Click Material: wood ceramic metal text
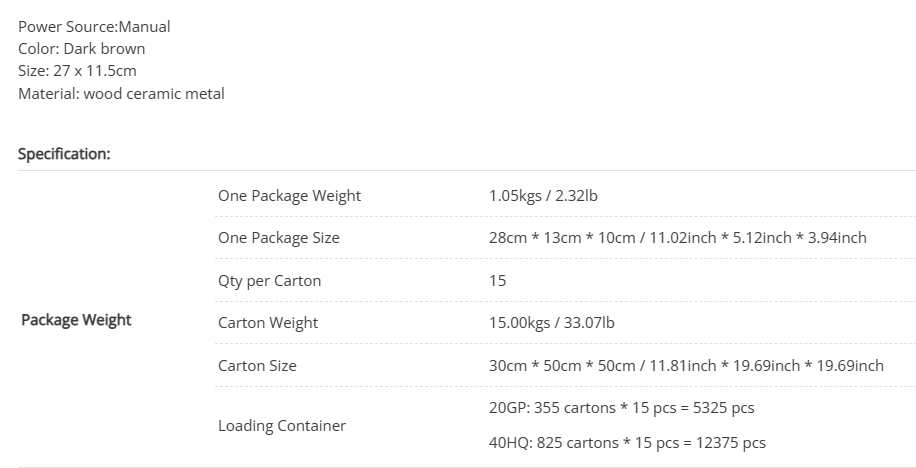Viewport: 916px width, 468px height. point(121,94)
